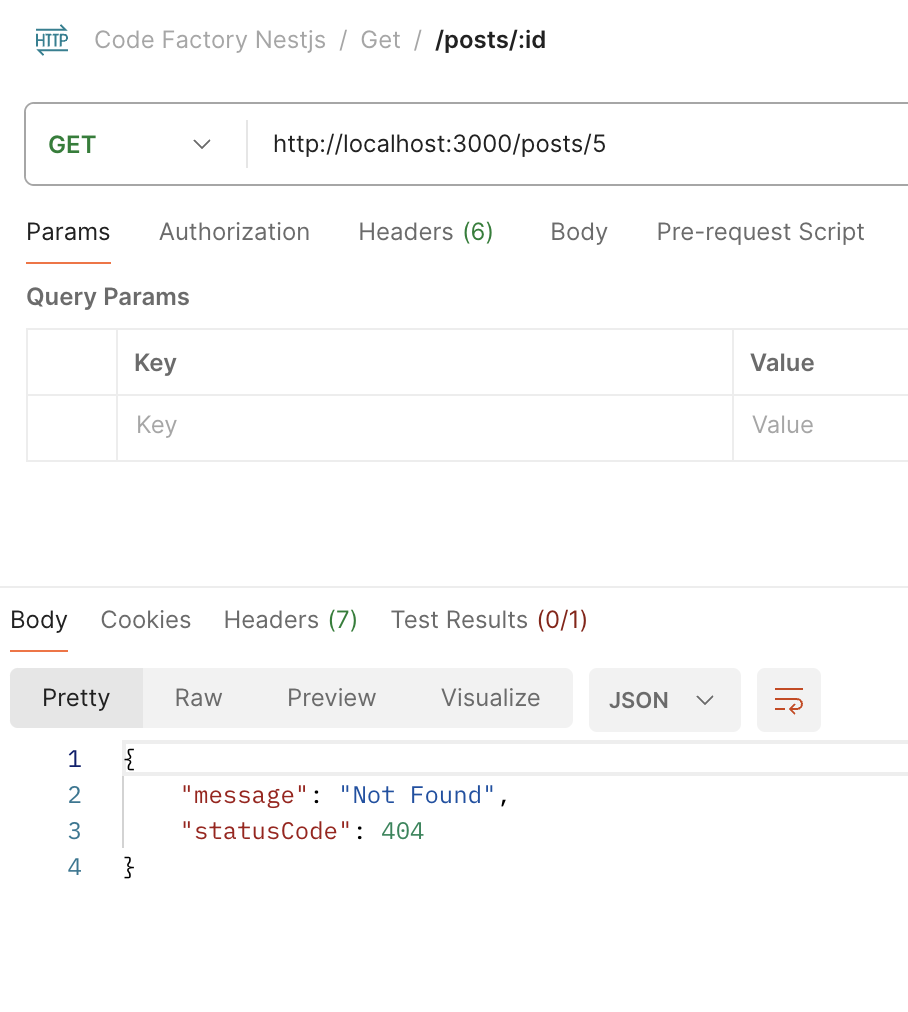This screenshot has width=908, height=1012.
Task: Open the request Headers (6) tab
Action: [425, 232]
